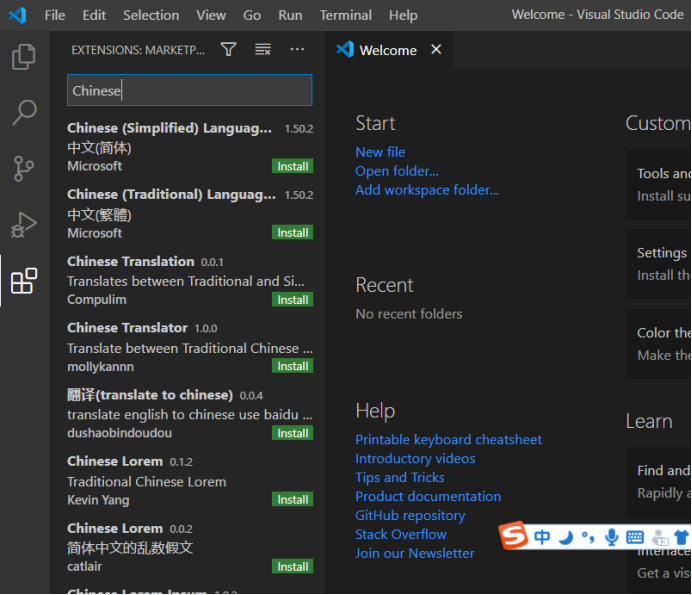Click Join our Newsletter link
Screen dimensions: 692x595
click(x=414, y=554)
